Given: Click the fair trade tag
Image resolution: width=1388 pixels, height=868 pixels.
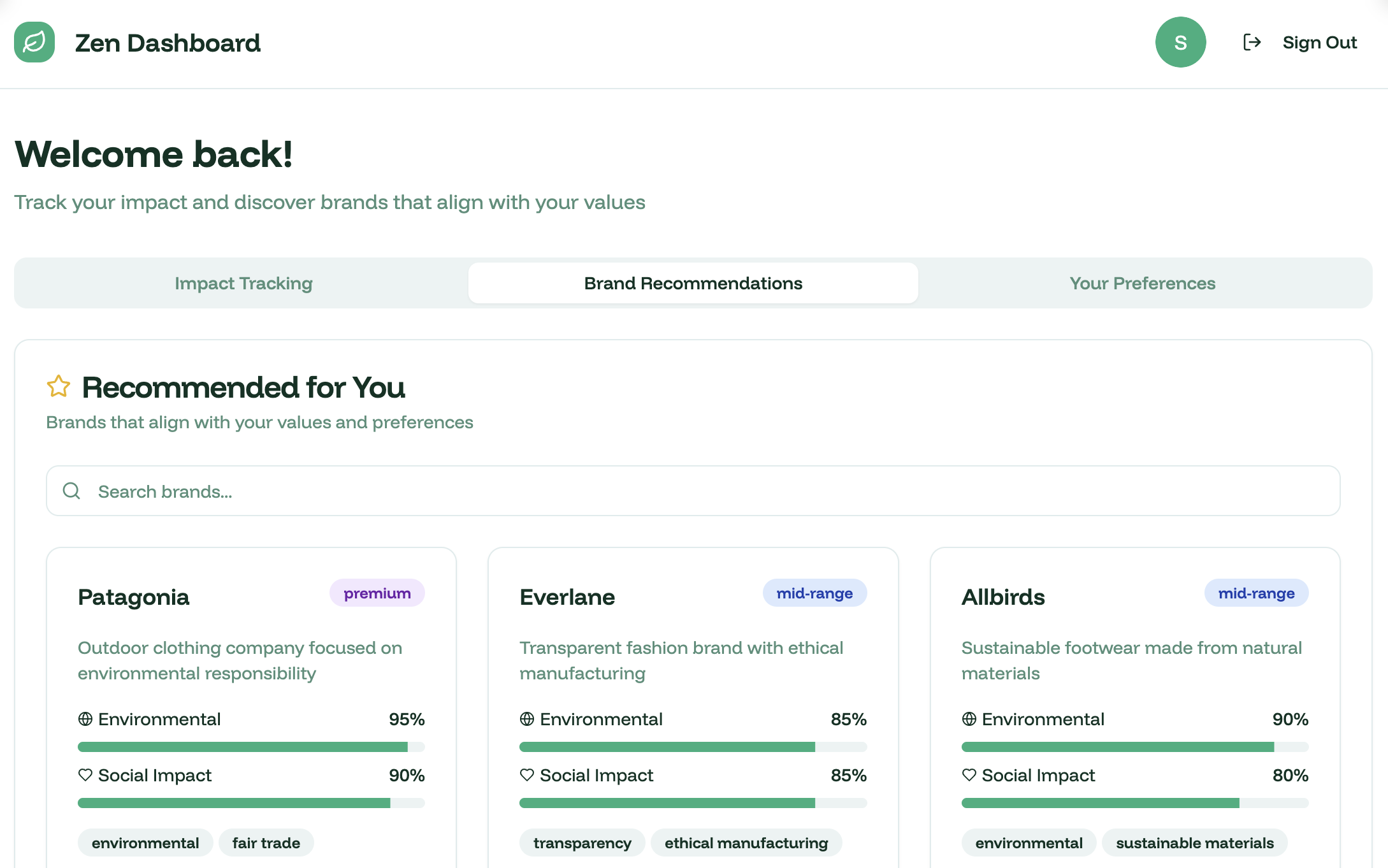Looking at the screenshot, I should 266,843.
